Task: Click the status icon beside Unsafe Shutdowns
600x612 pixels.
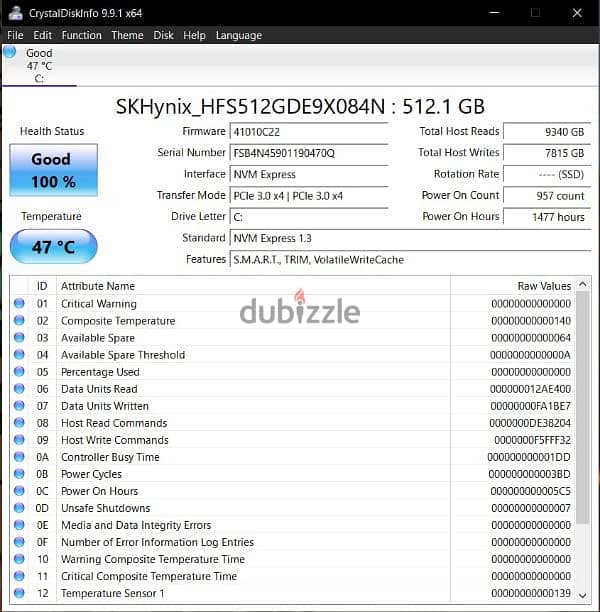Action: coord(19,508)
